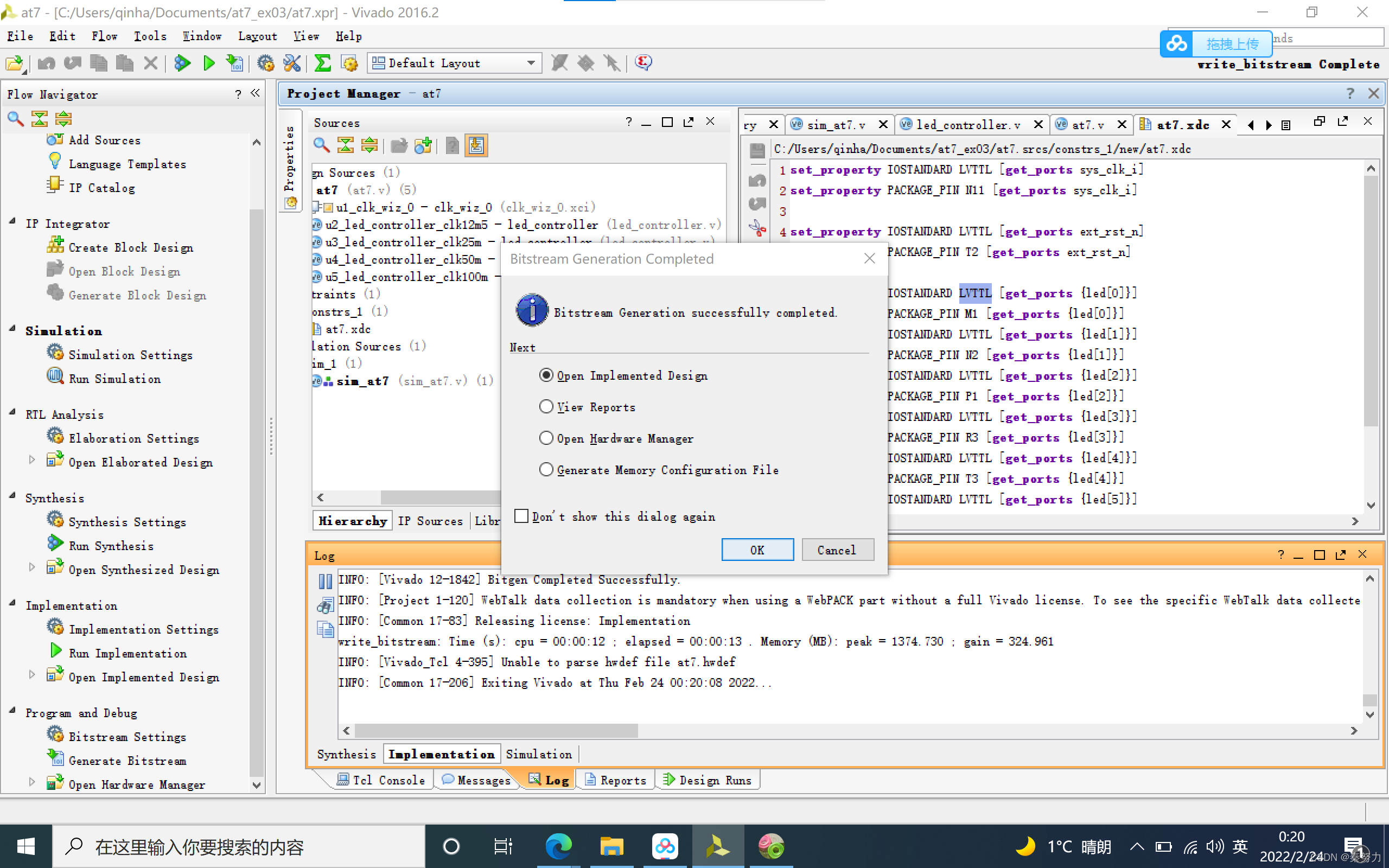Expand Implementation tree in Flow Navigator
Viewport: 1389px width, 868px height.
click(12, 604)
